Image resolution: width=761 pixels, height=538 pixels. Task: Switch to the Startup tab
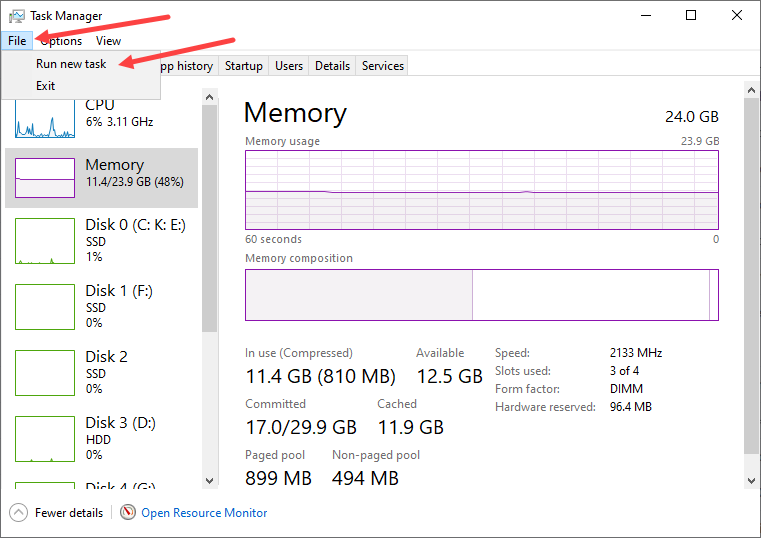point(244,66)
